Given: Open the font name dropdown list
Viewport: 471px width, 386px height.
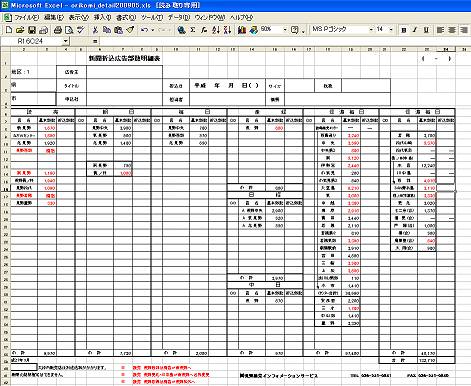Looking at the screenshot, I should tap(371, 30).
